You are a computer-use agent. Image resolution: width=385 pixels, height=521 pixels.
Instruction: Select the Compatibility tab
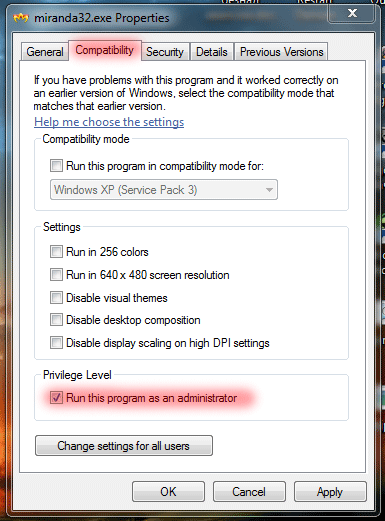click(105, 50)
